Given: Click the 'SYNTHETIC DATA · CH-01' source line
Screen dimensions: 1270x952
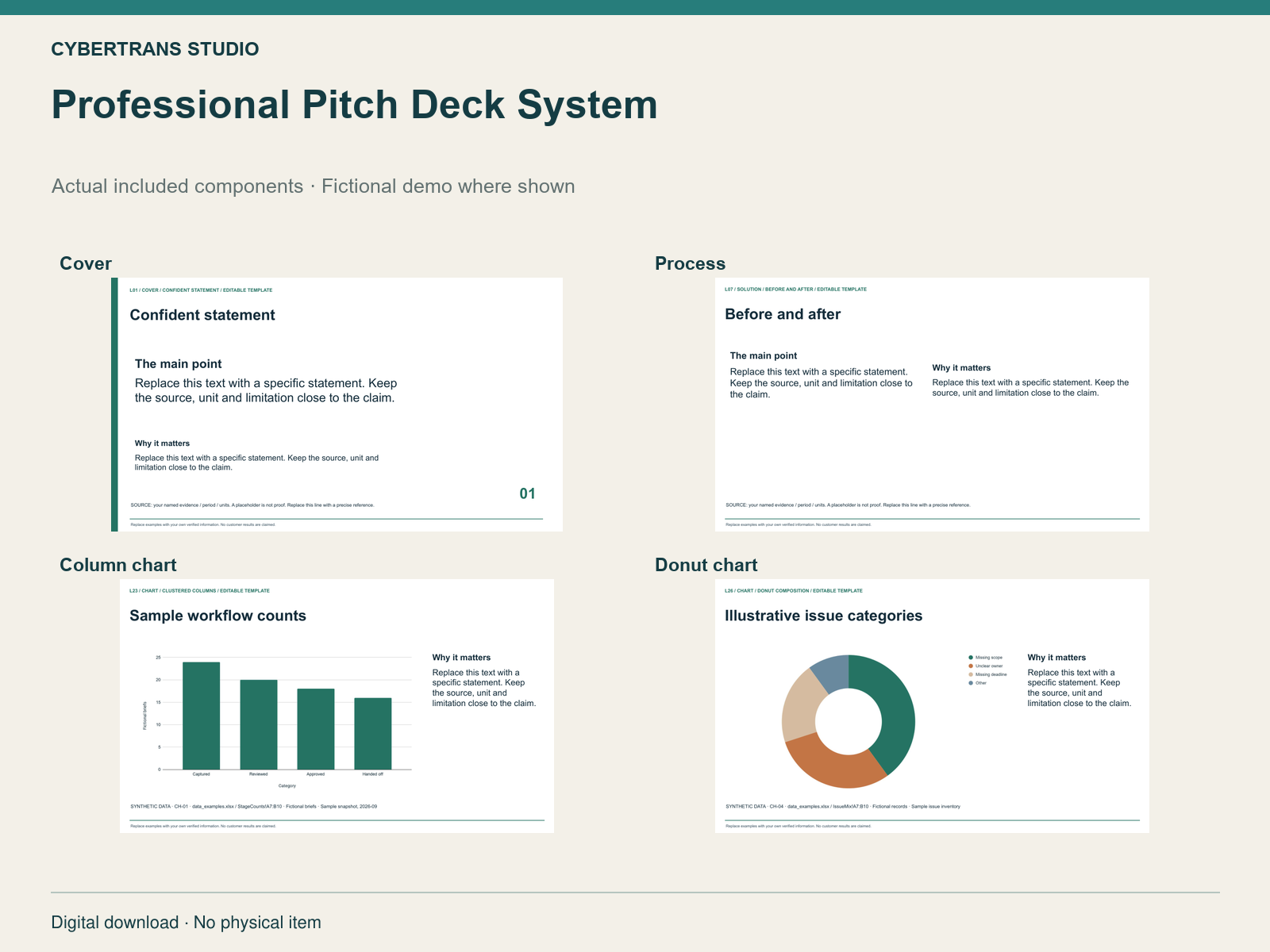Looking at the screenshot, I should [253, 807].
